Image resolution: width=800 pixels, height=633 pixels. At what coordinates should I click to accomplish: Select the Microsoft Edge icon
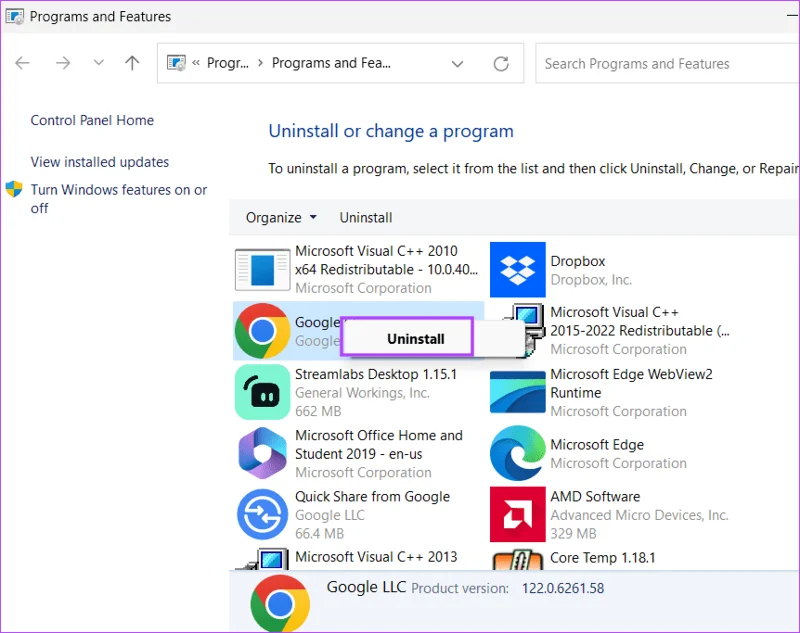pyautogui.click(x=517, y=453)
